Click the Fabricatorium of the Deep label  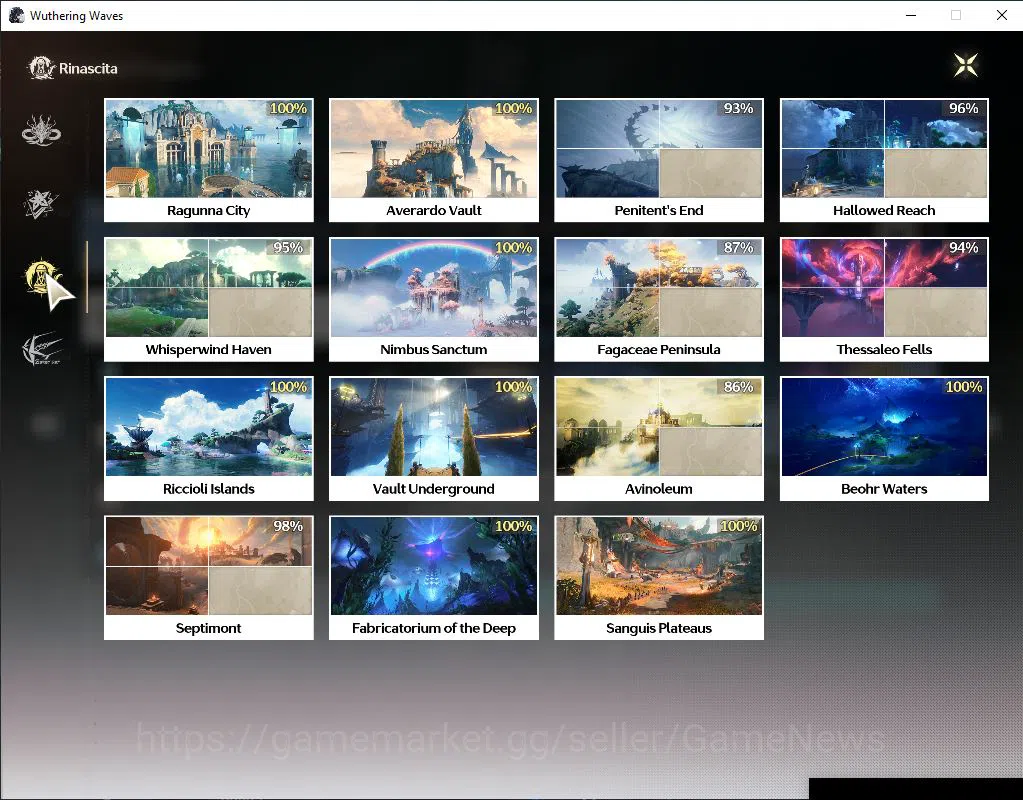click(x=434, y=628)
